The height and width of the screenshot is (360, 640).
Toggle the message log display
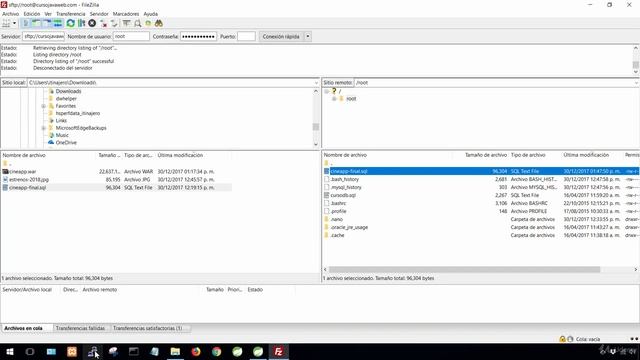tap(26, 23)
